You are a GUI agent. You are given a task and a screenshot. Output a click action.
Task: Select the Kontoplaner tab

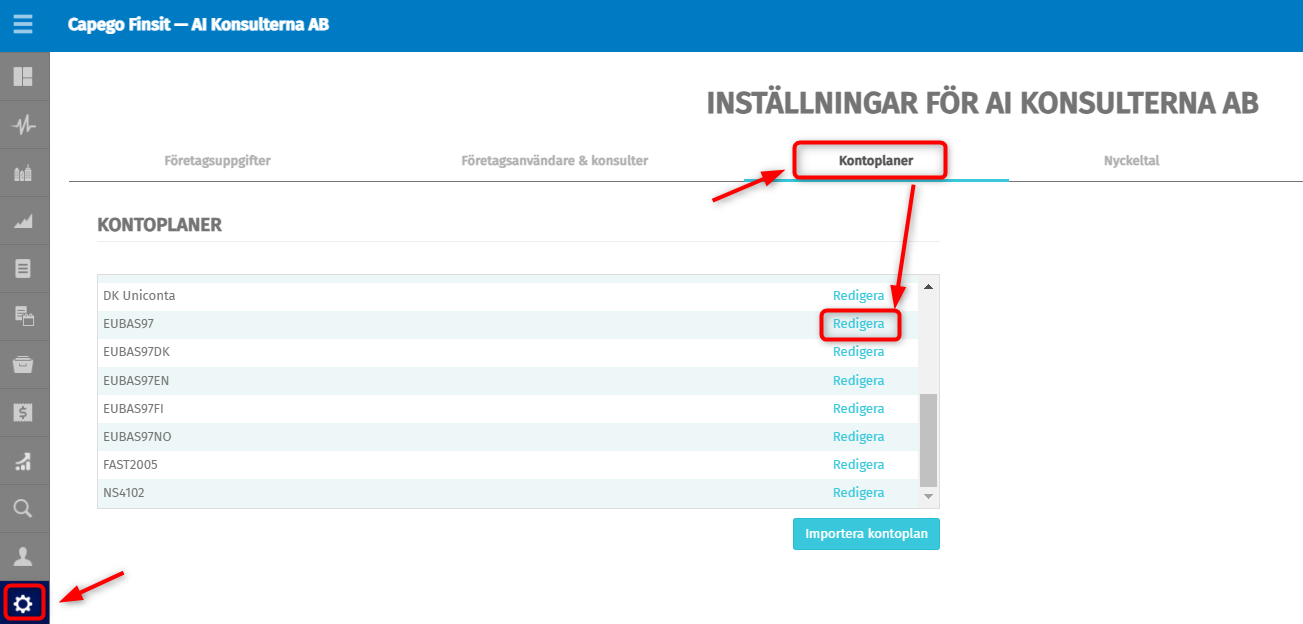coord(876,160)
